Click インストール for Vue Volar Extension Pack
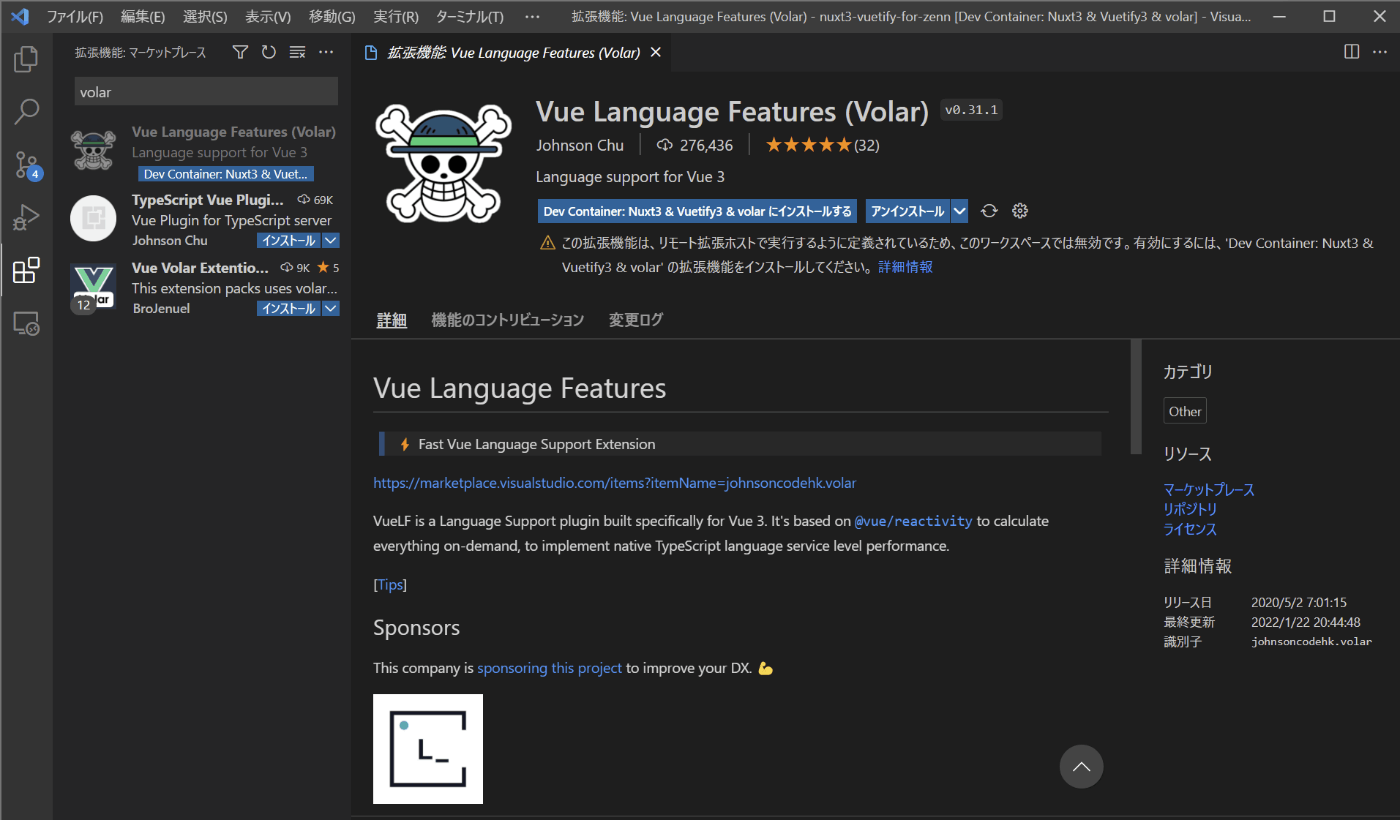Screen dimensions: 1400x820 [x=289, y=309]
